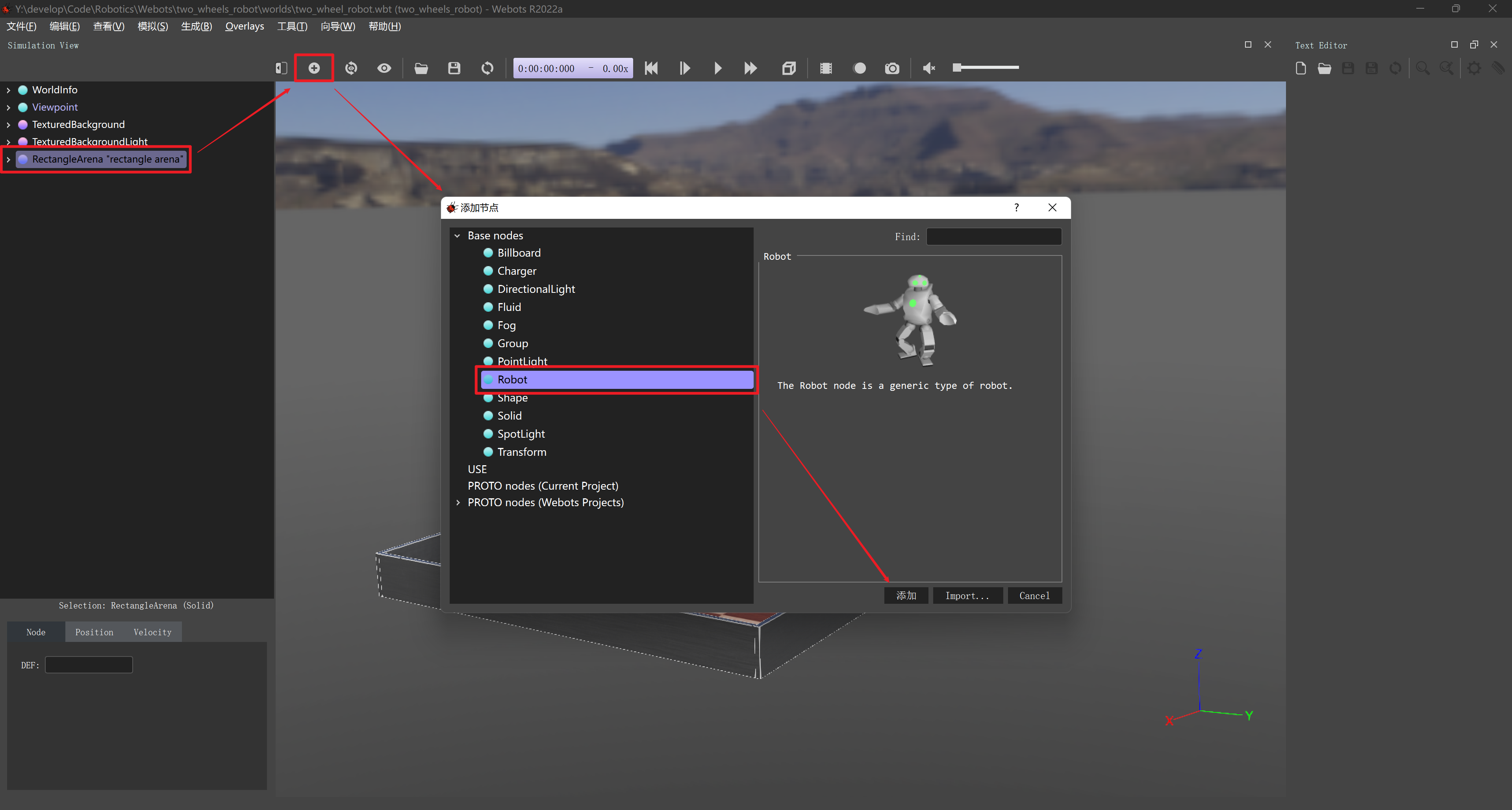Viewport: 1512px width, 810px height.
Task: Collapse the Base nodes group
Action: 457,235
